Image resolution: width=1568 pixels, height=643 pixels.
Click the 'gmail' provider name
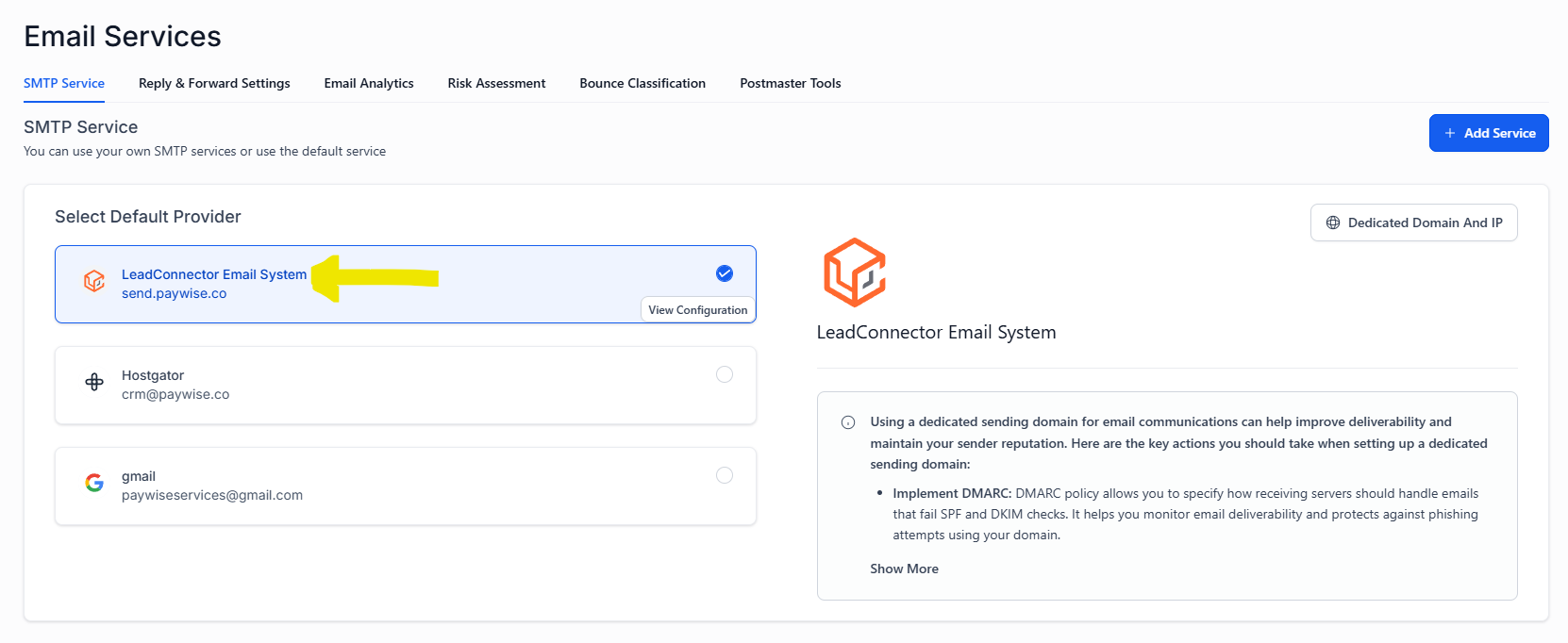point(139,476)
